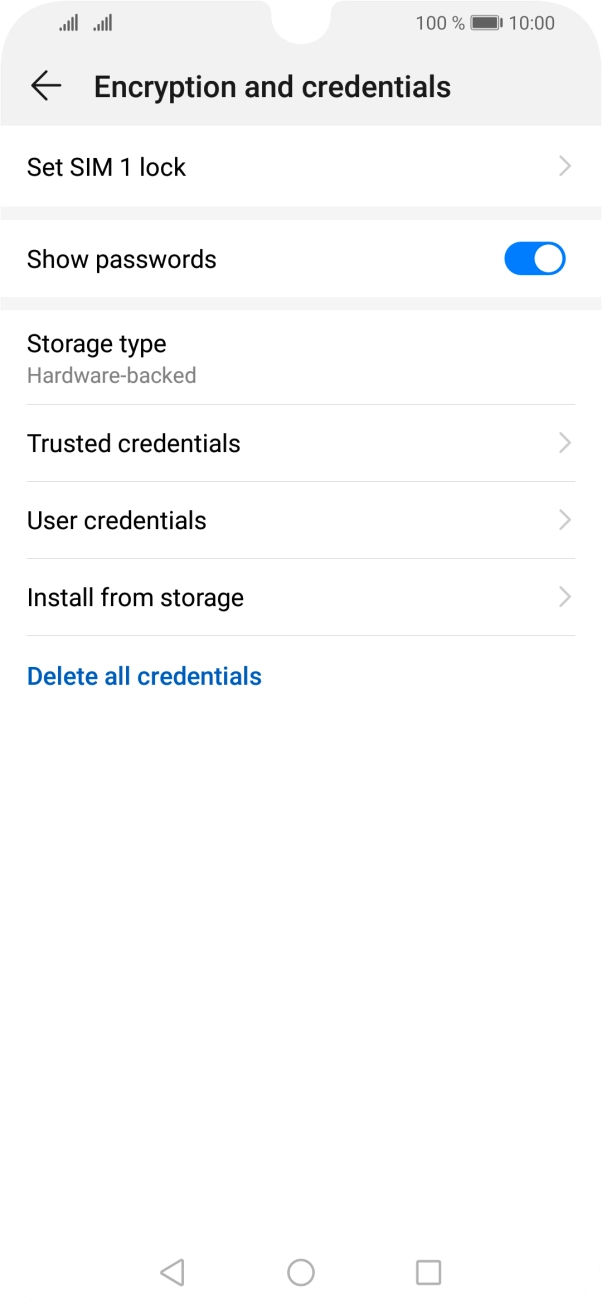This screenshot has height=1306, width=602.
Task: Open the Trusted credentials entry
Action: pyautogui.click(x=134, y=443)
